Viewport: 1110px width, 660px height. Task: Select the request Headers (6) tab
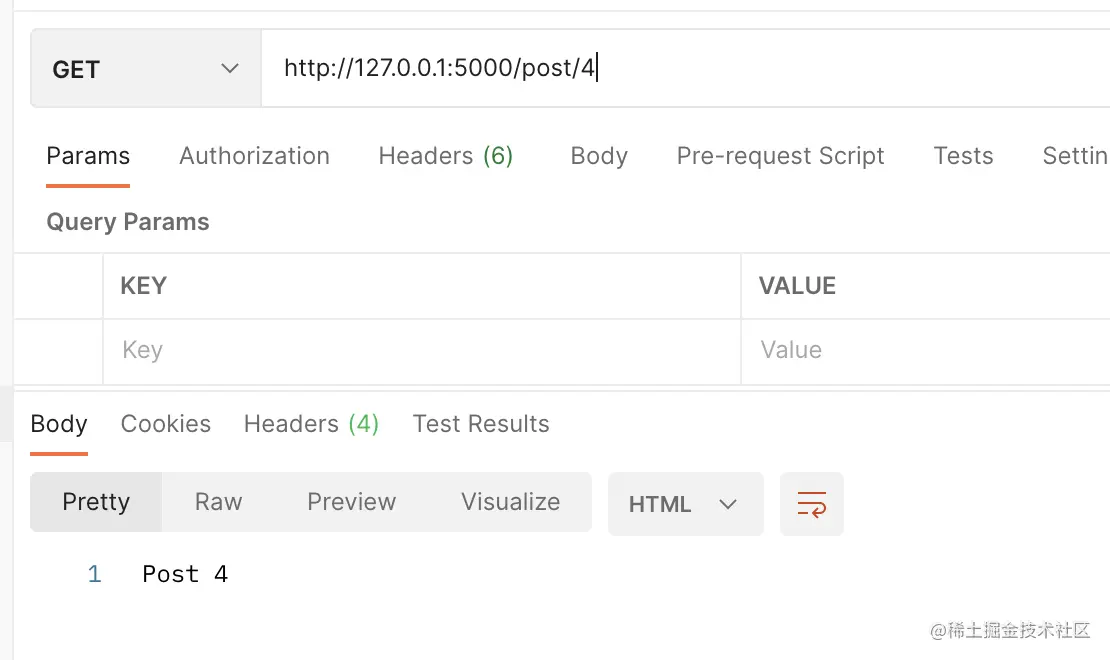[445, 156]
